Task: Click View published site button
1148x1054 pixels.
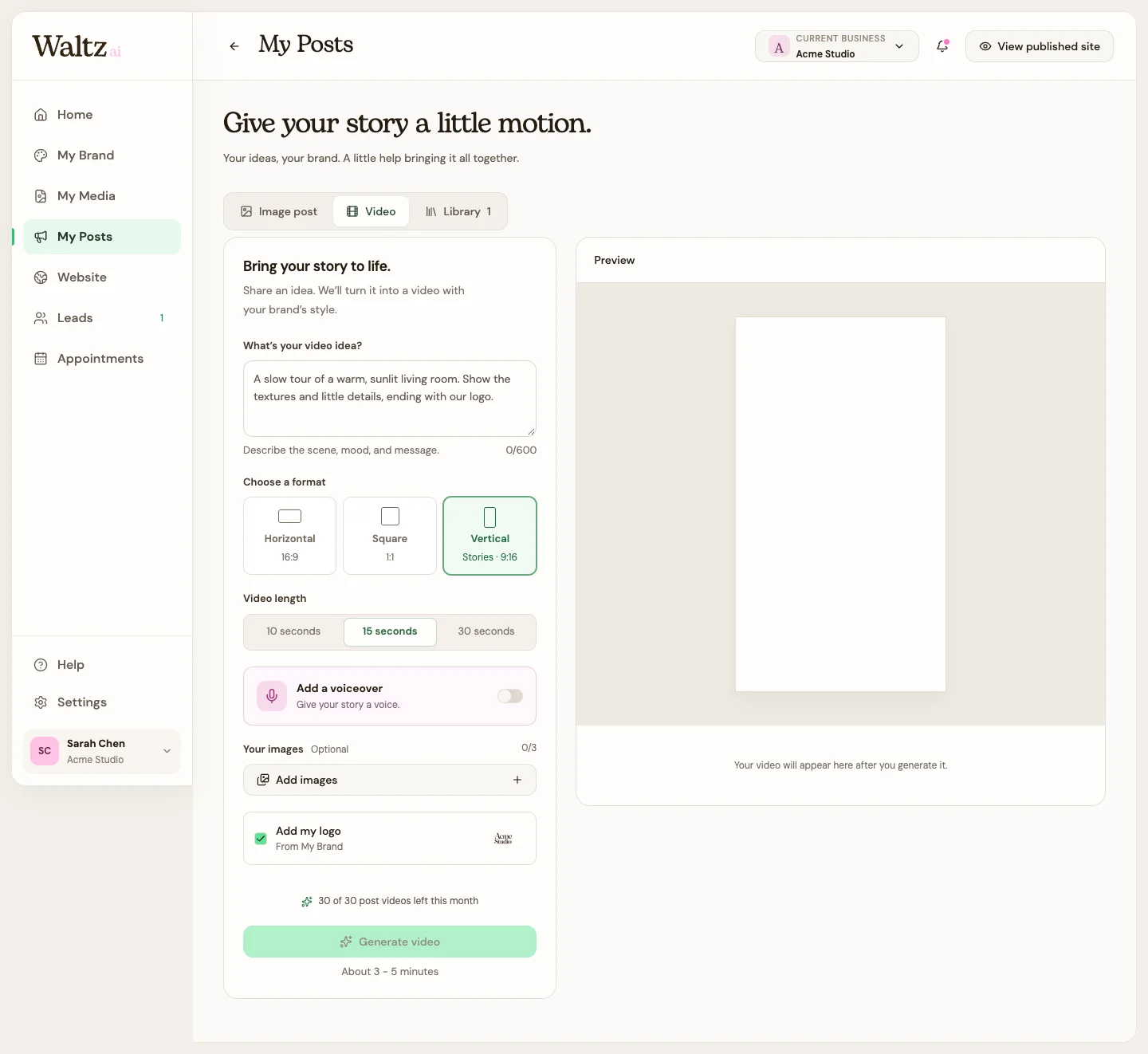Action: 1040,46
